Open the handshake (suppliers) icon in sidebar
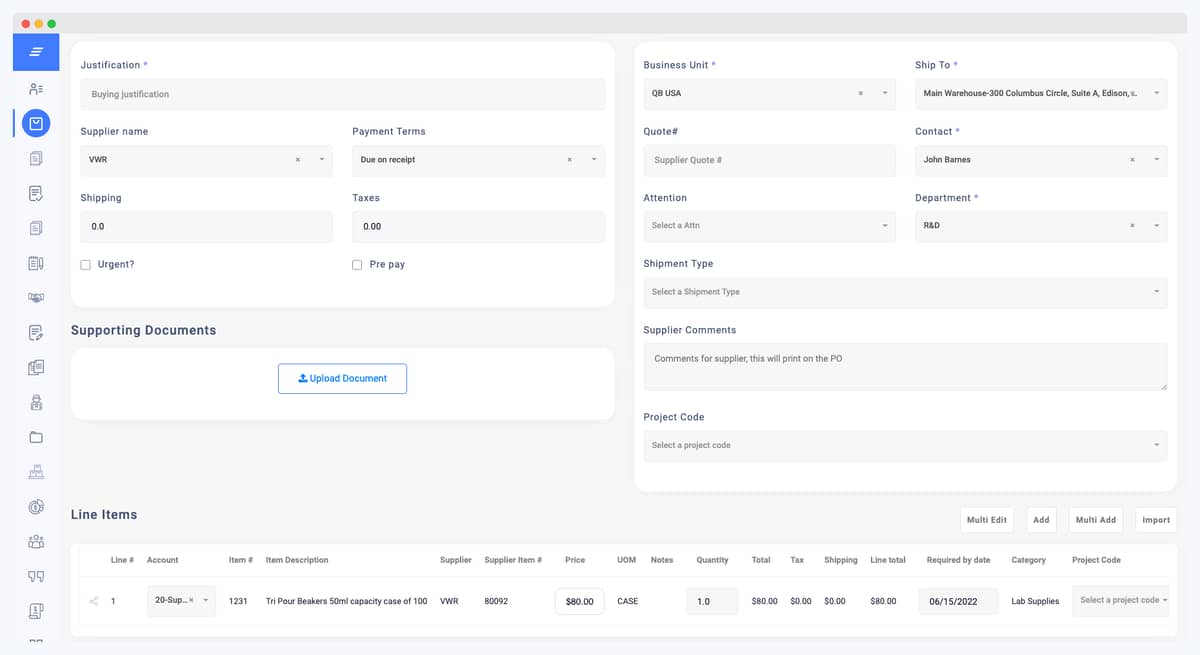This screenshot has height=655, width=1200. click(x=35, y=297)
